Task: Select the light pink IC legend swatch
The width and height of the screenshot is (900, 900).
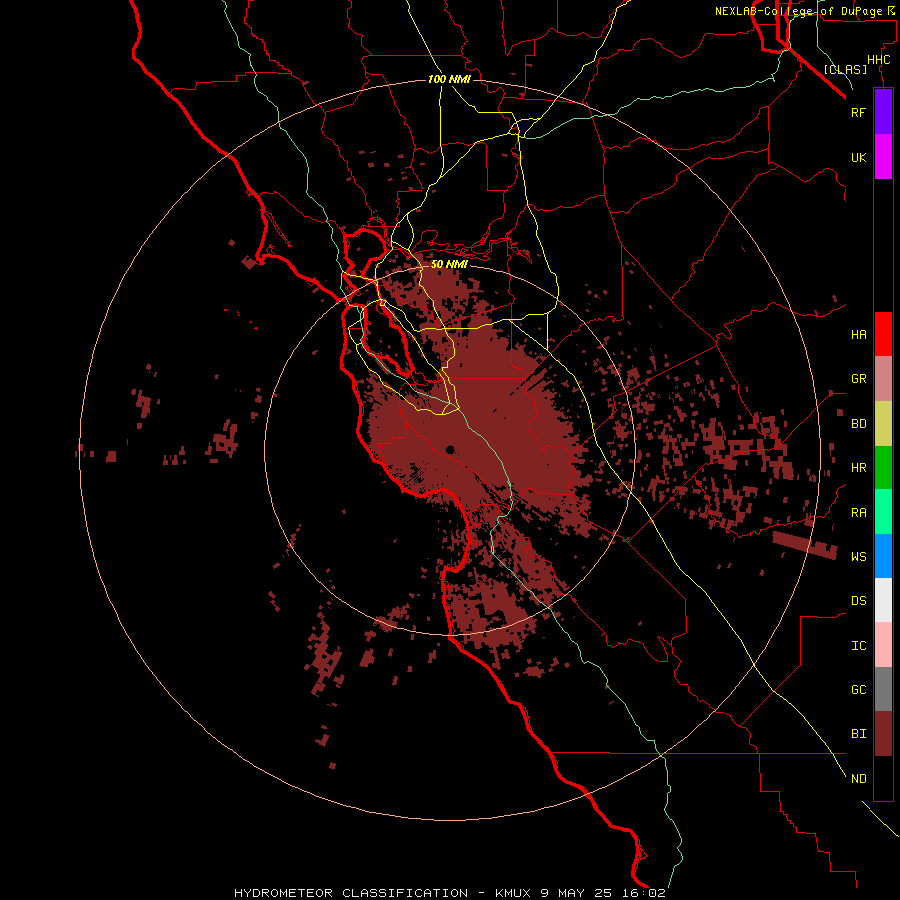Action: (x=883, y=645)
